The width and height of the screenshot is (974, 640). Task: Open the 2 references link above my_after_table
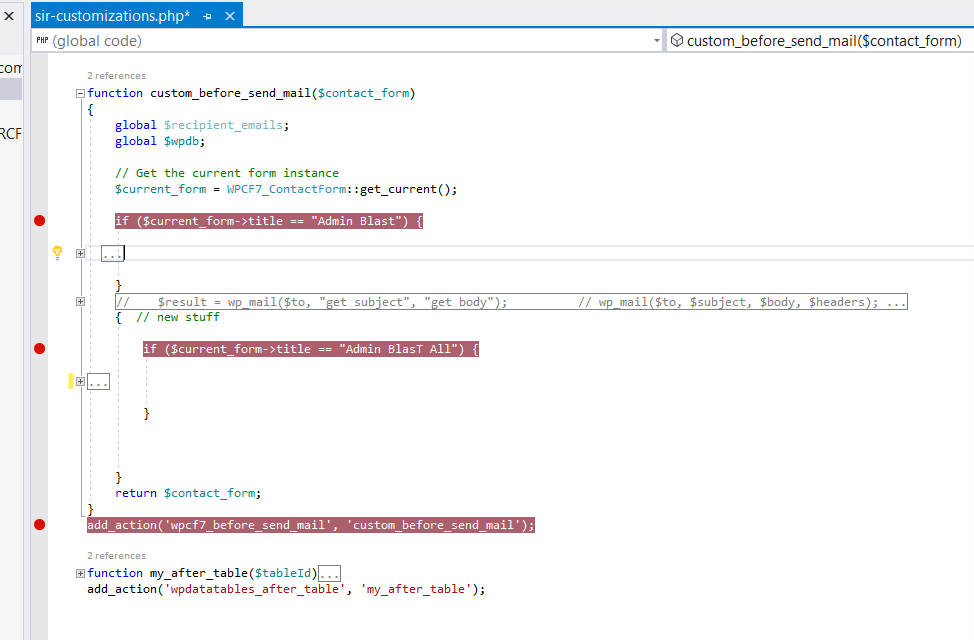pyautogui.click(x=116, y=555)
